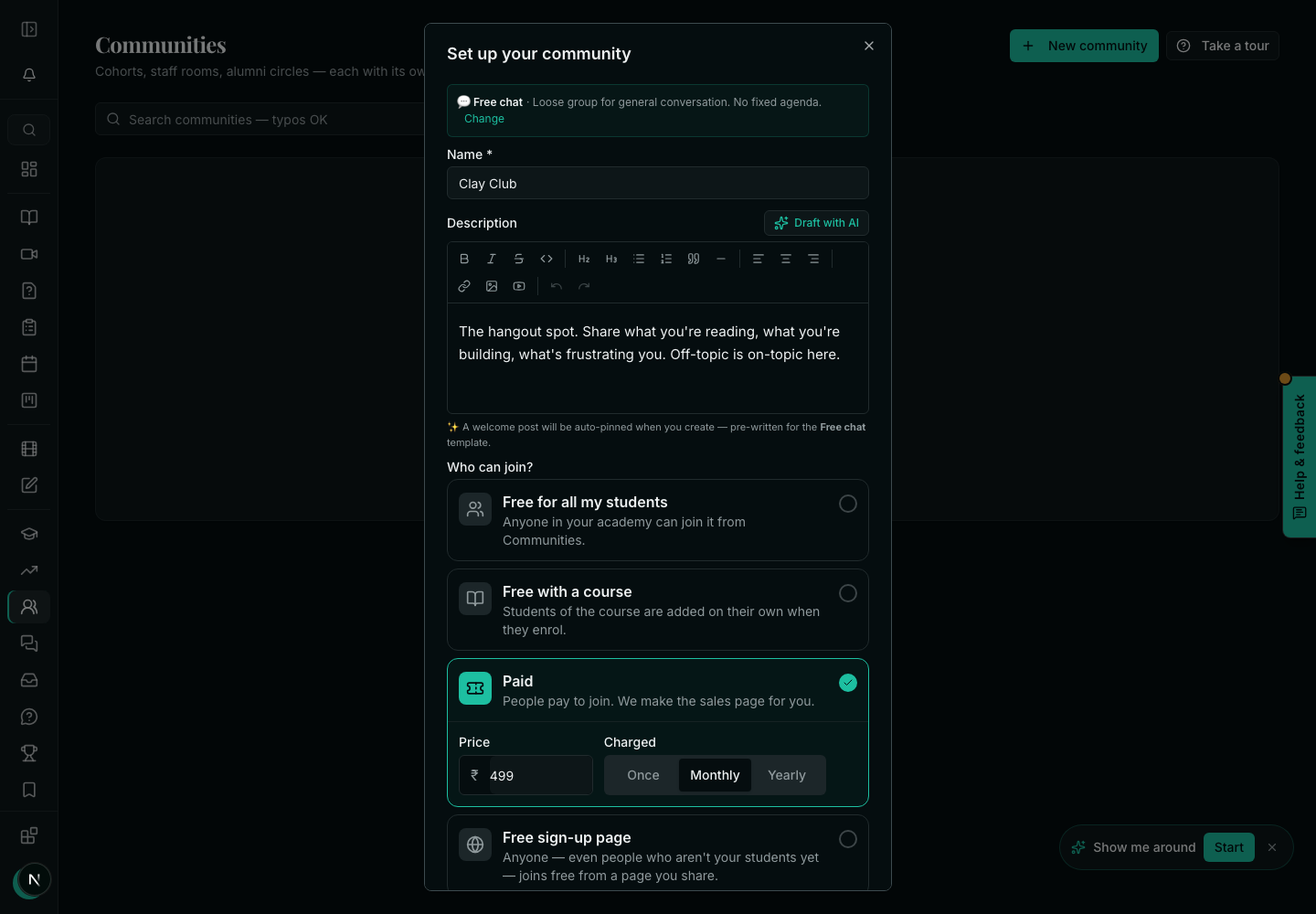Open the user avatar 'N' in sidebar

click(x=34, y=880)
